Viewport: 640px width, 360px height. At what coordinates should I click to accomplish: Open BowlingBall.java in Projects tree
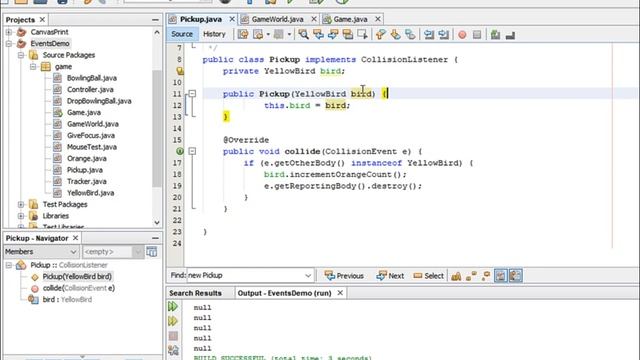point(92,78)
